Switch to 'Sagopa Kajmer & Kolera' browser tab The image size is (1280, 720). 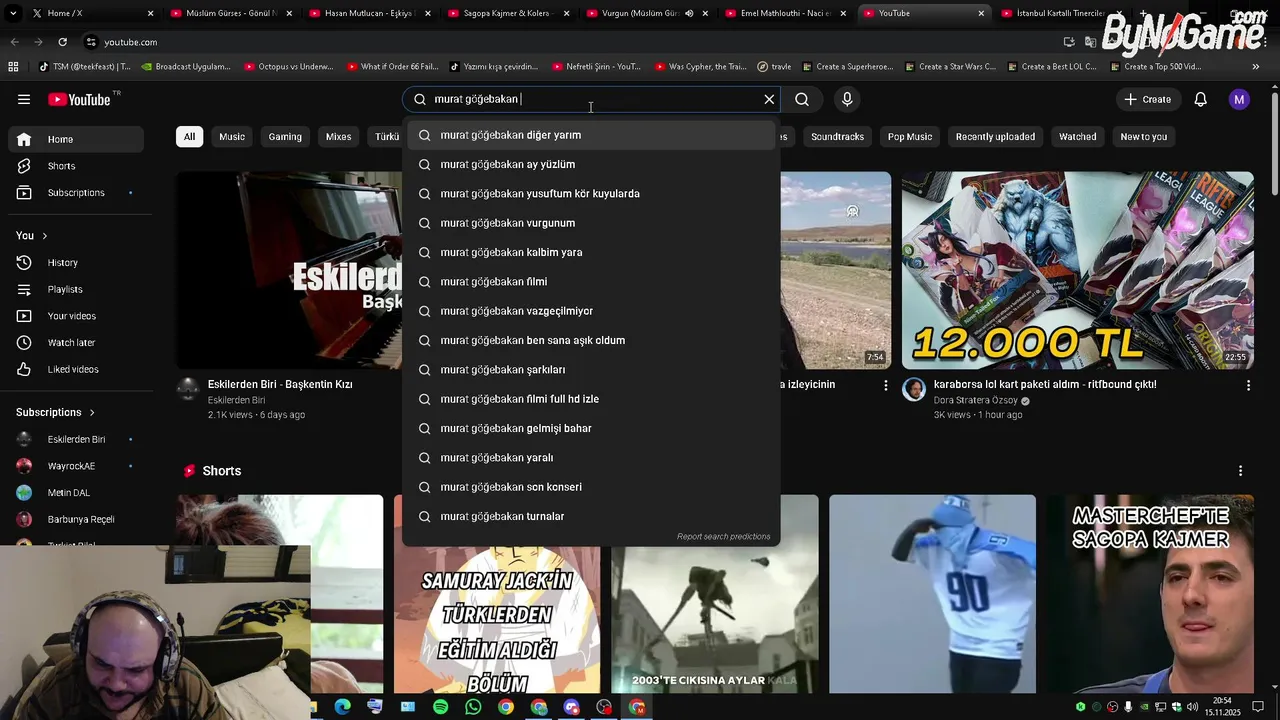pos(510,13)
